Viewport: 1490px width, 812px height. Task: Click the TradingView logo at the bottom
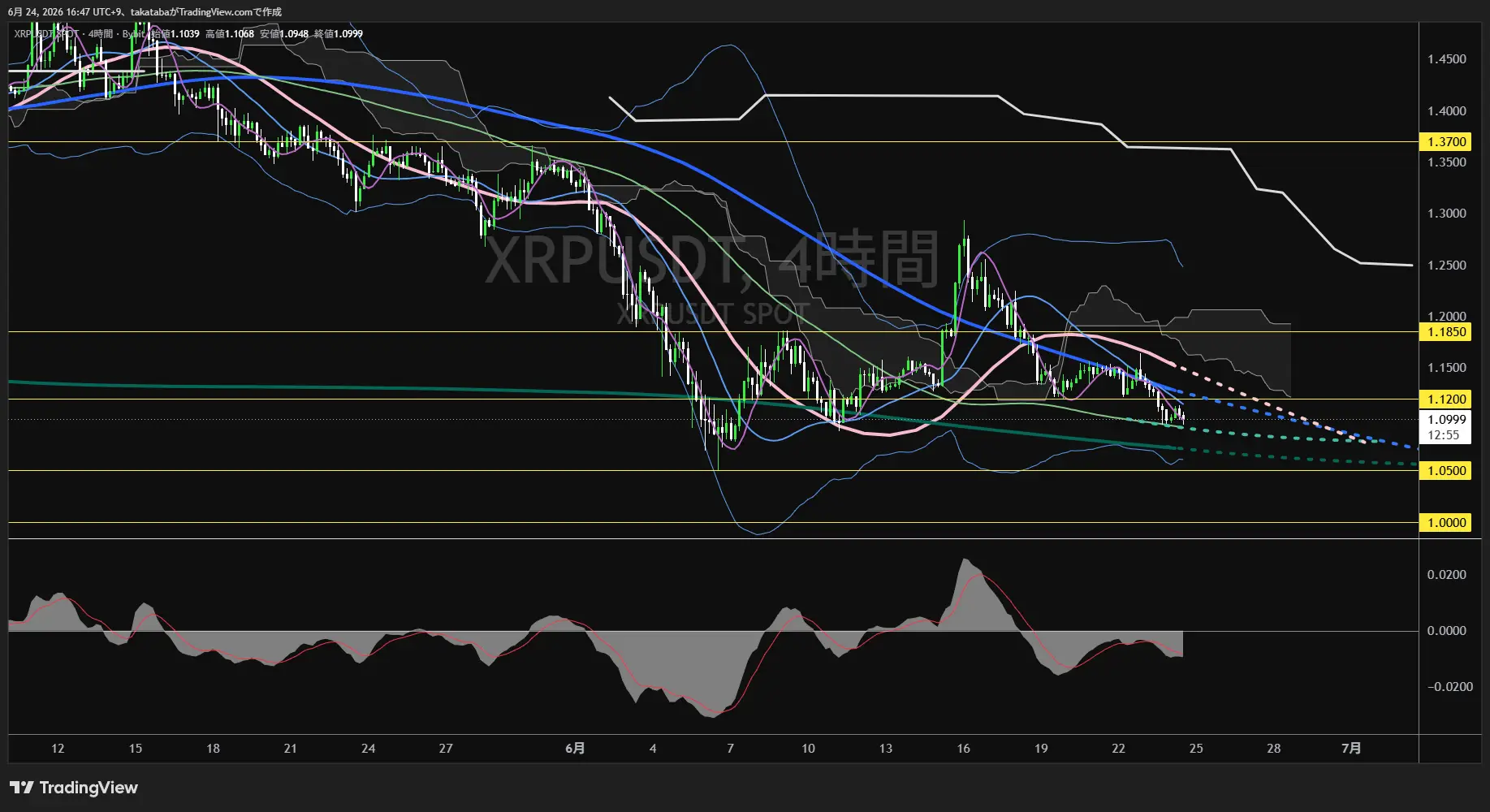[x=74, y=788]
